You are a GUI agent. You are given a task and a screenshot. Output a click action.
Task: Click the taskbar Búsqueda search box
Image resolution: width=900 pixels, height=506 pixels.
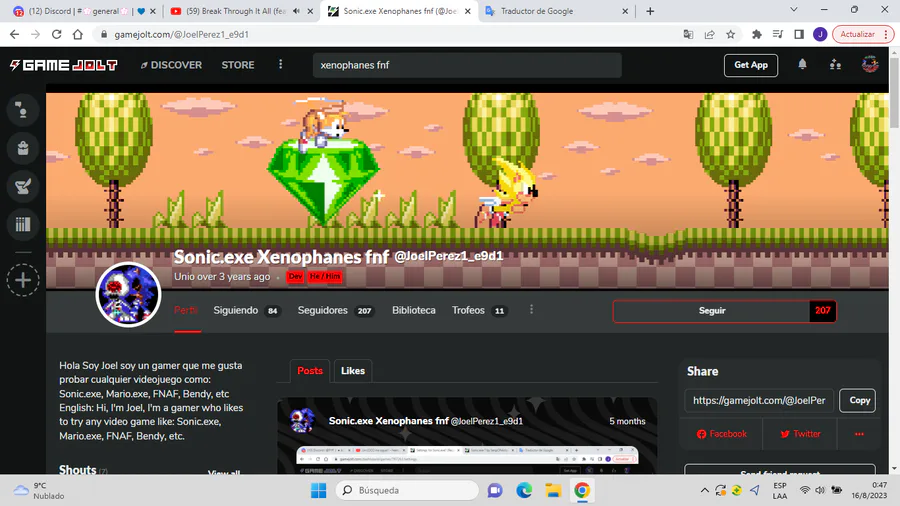(407, 491)
